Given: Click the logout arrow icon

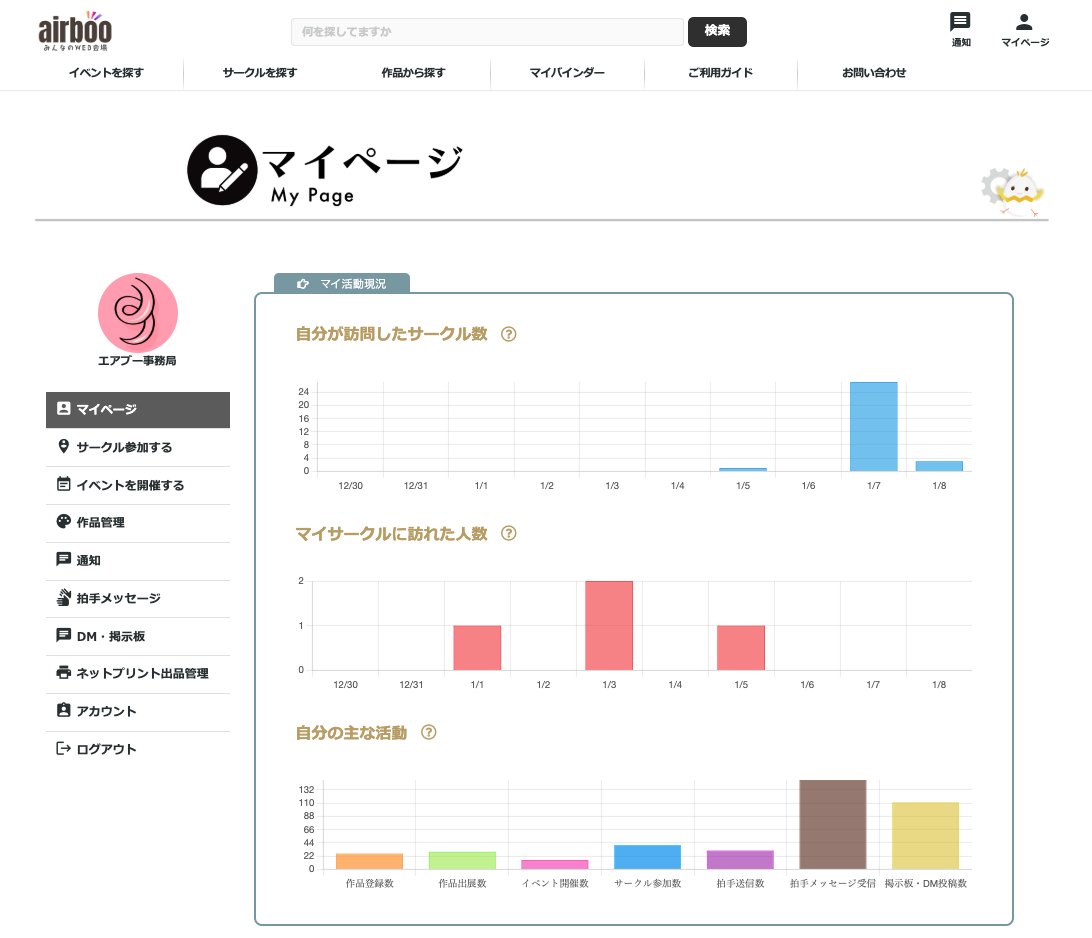Looking at the screenshot, I should (63, 749).
